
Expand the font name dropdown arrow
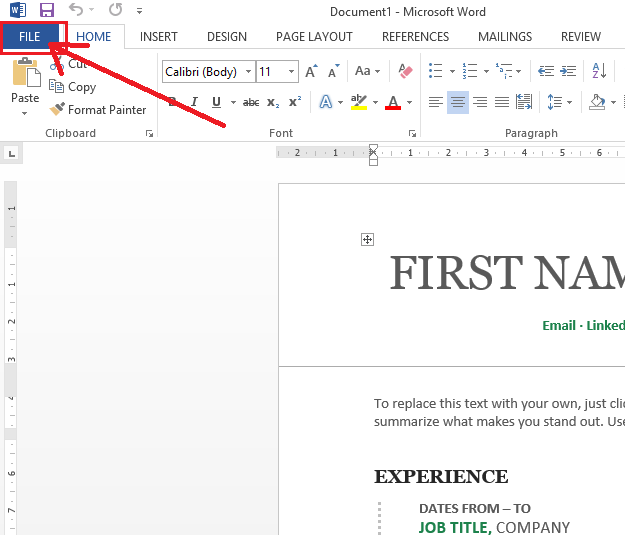coord(249,72)
